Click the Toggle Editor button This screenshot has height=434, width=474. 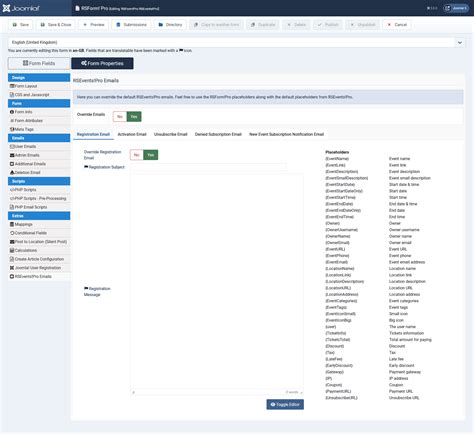point(285,404)
